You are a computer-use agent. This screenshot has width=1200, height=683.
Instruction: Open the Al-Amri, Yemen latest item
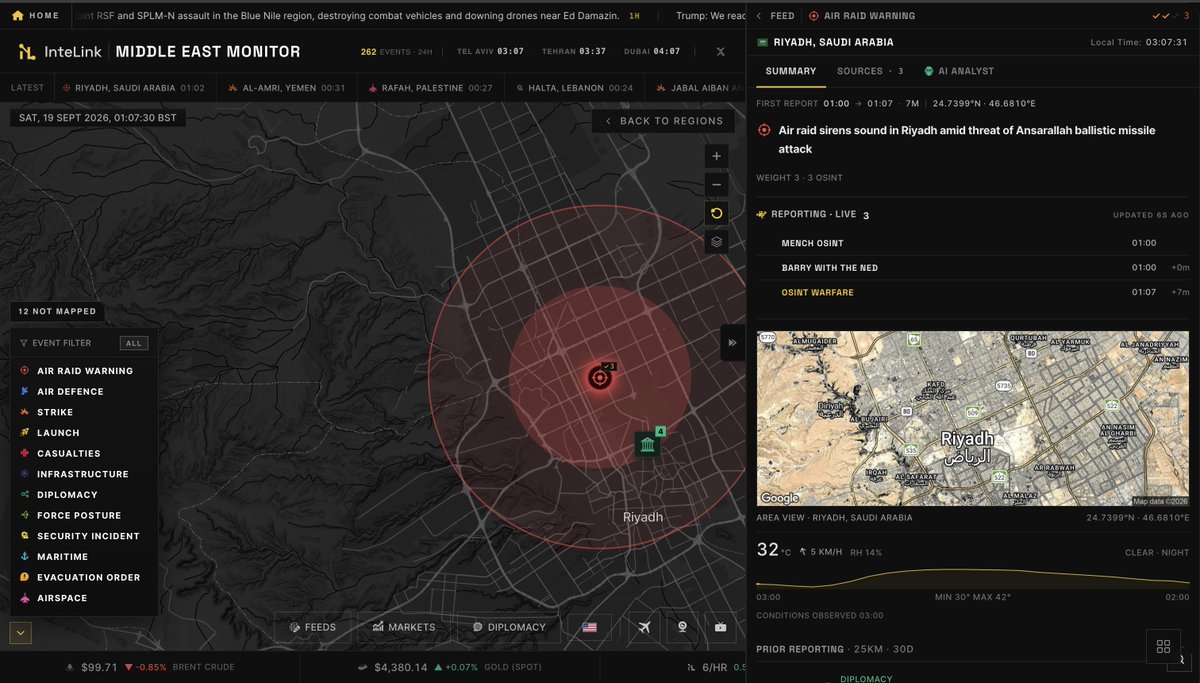click(x=286, y=88)
